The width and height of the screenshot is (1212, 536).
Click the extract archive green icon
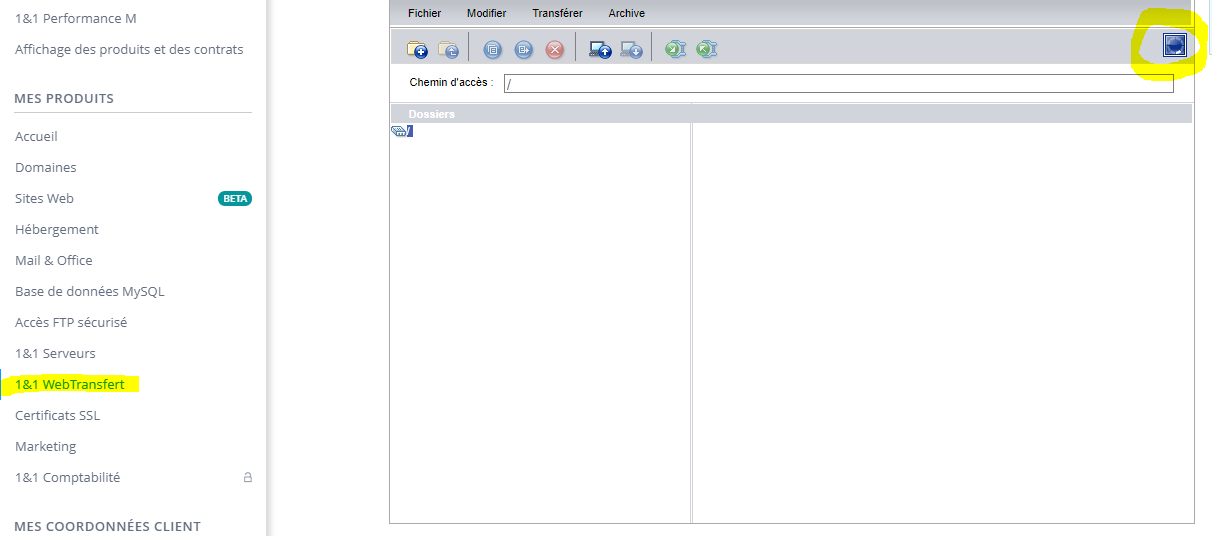(x=707, y=49)
